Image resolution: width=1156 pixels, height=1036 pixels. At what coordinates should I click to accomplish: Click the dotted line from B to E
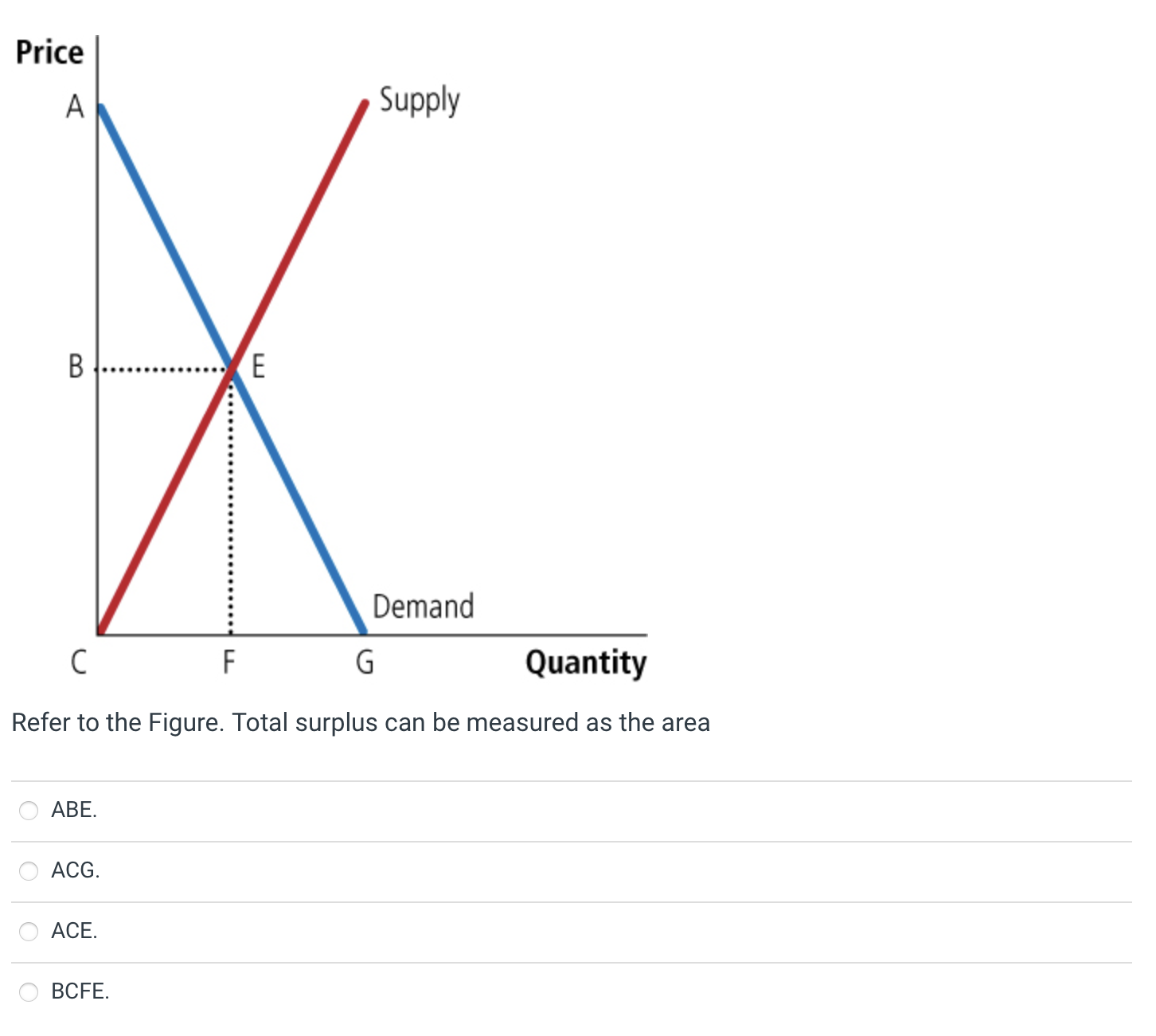159,368
